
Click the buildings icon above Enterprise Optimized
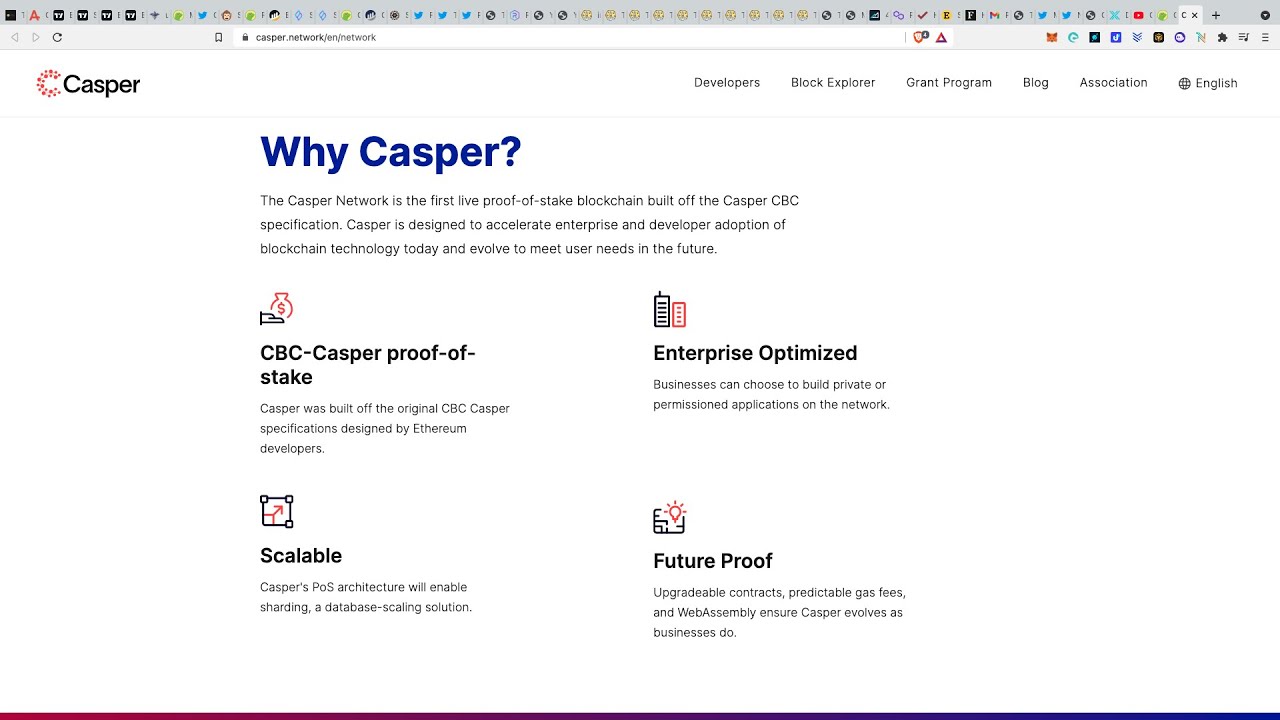pos(669,309)
